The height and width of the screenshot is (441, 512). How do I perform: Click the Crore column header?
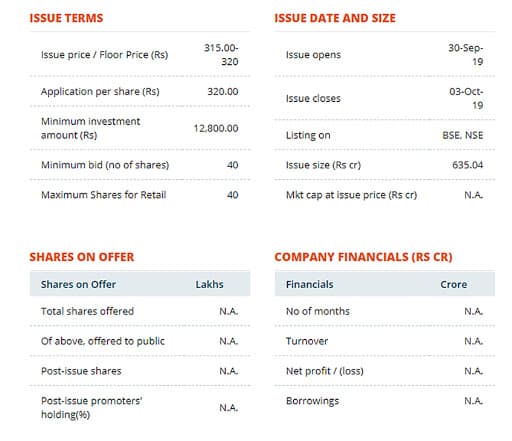pos(453,284)
